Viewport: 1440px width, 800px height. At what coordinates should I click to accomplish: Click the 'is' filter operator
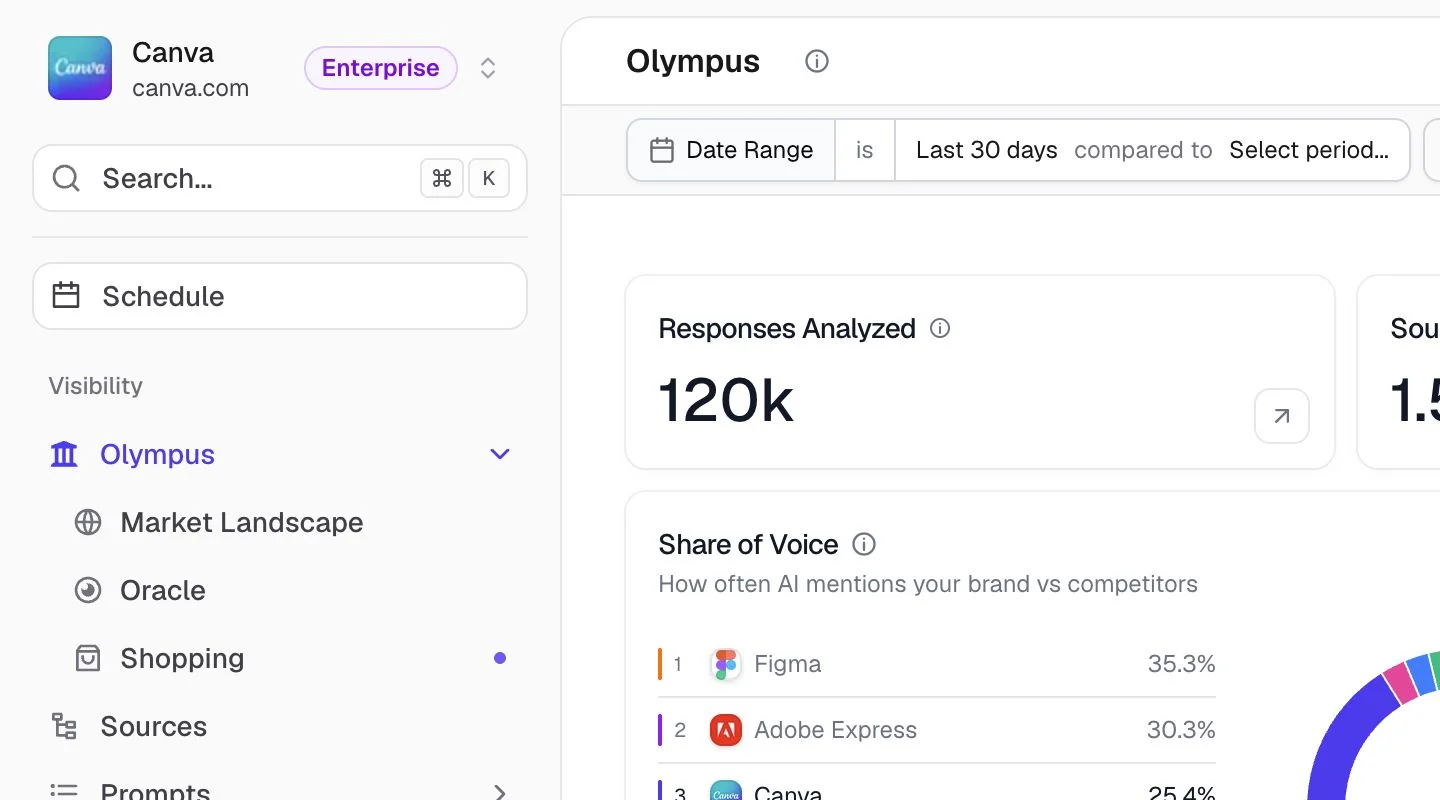(865, 150)
